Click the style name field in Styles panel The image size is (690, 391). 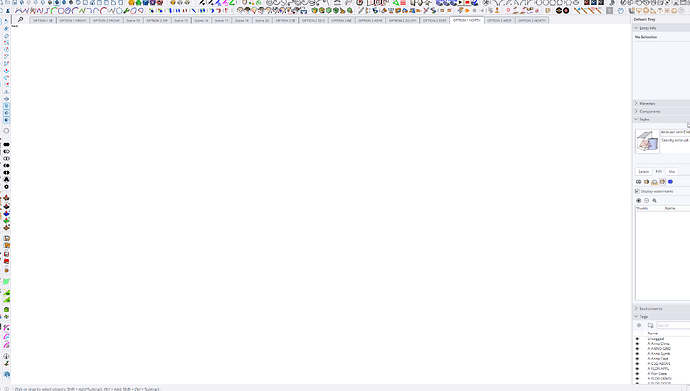675,132
